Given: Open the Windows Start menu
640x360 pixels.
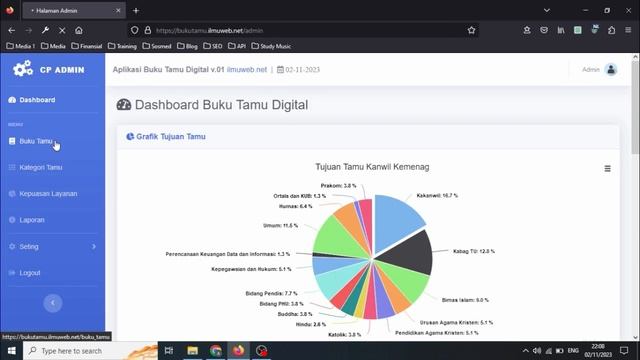Looking at the screenshot, I should click(x=11, y=351).
